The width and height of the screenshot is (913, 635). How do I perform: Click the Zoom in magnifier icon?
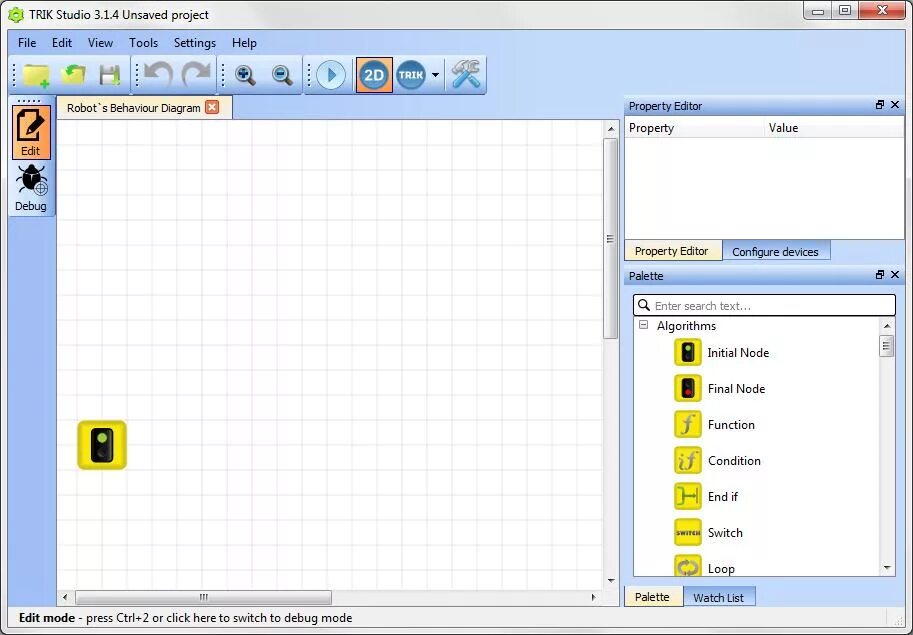[x=245, y=75]
